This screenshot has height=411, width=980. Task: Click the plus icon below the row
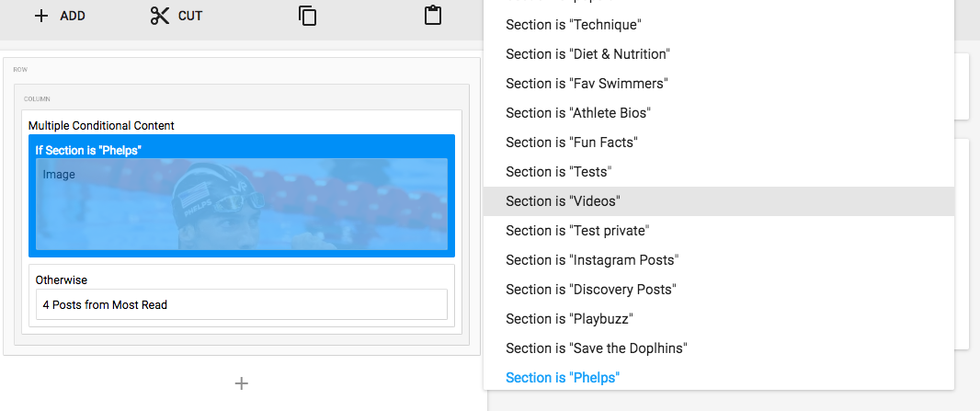(241, 383)
